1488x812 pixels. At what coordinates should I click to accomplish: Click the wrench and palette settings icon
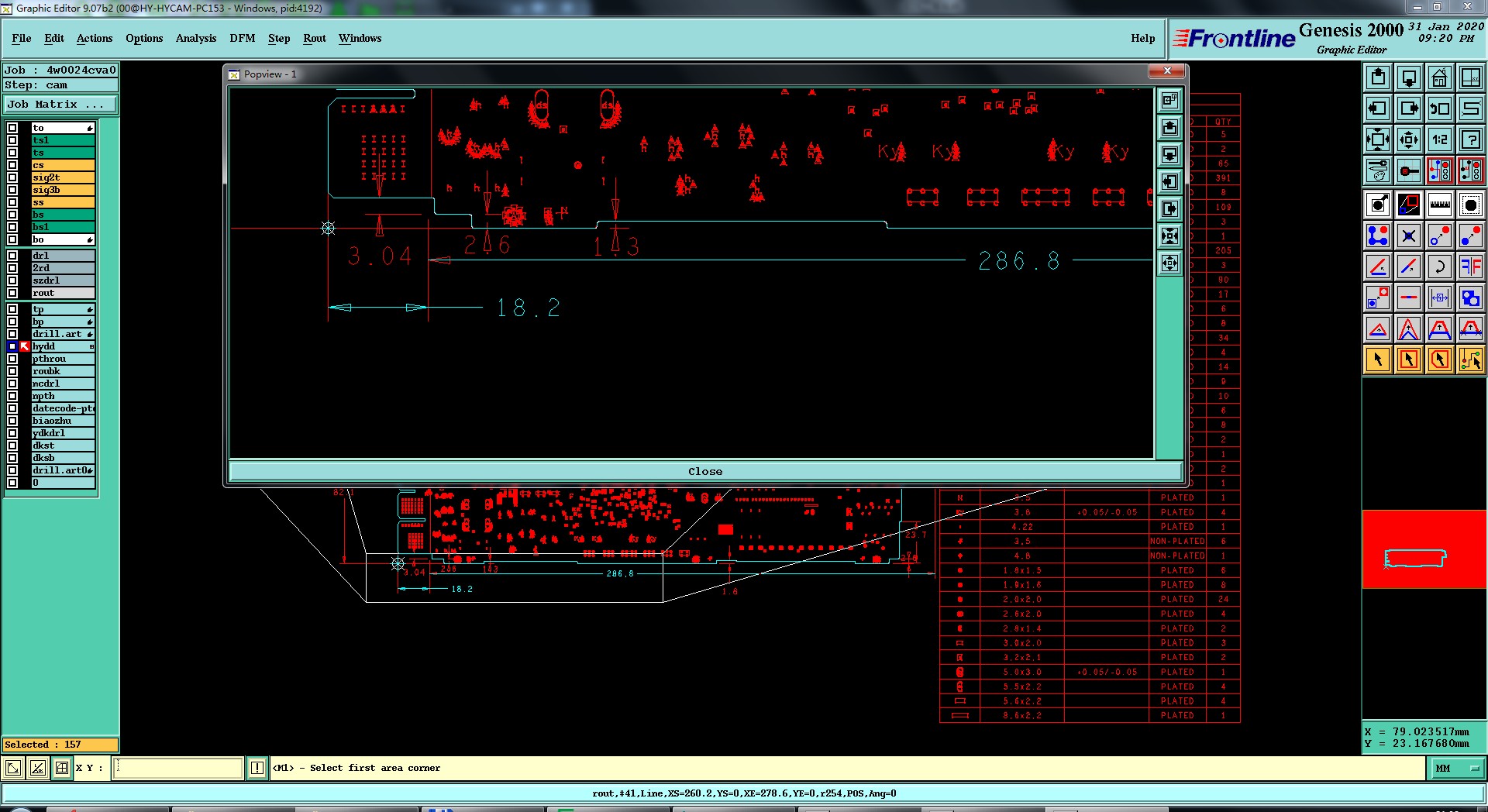click(1378, 170)
